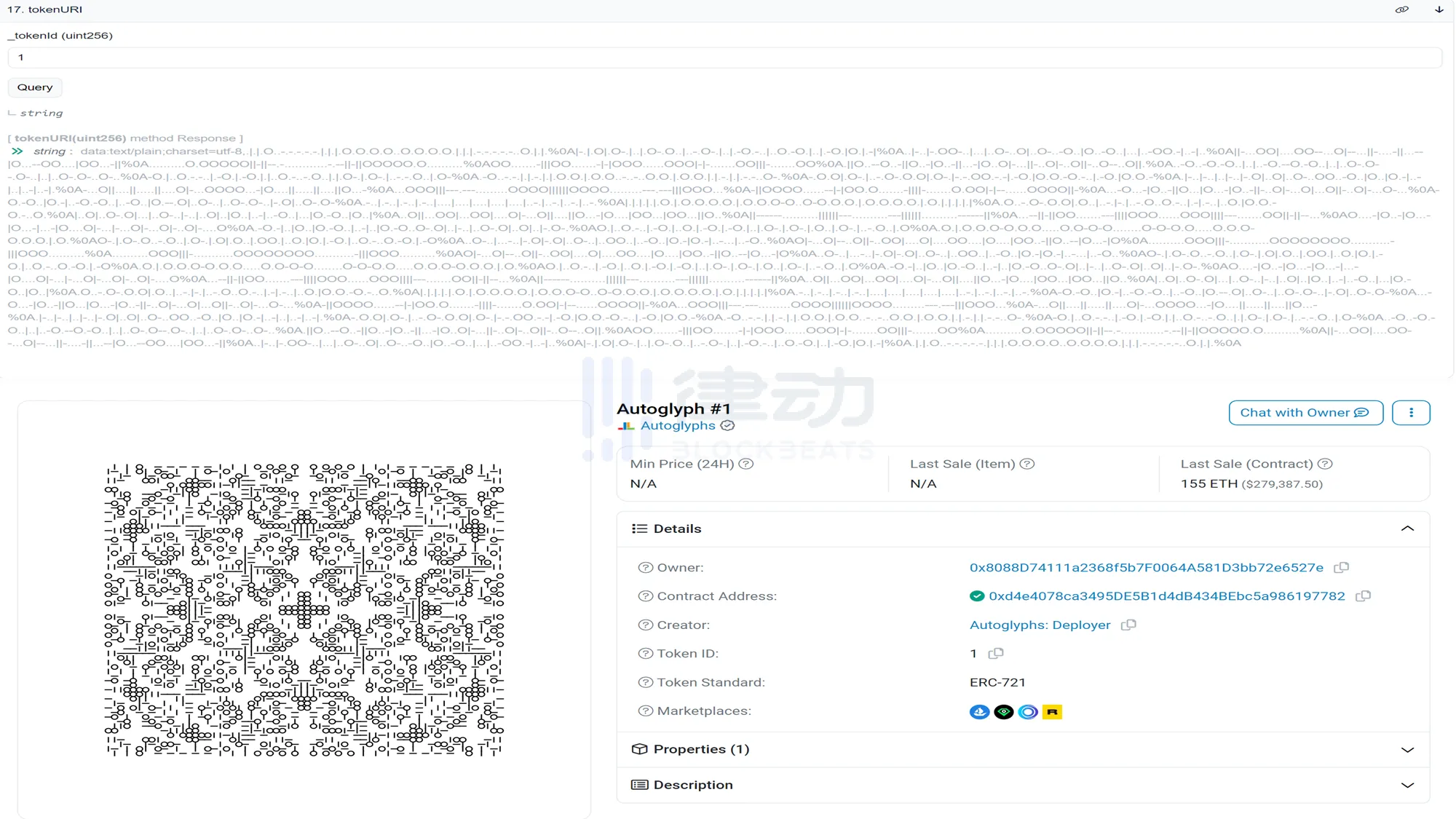Click the NFT aggregator marketplace icon
Image resolution: width=1456 pixels, height=819 pixels.
tap(1027, 711)
